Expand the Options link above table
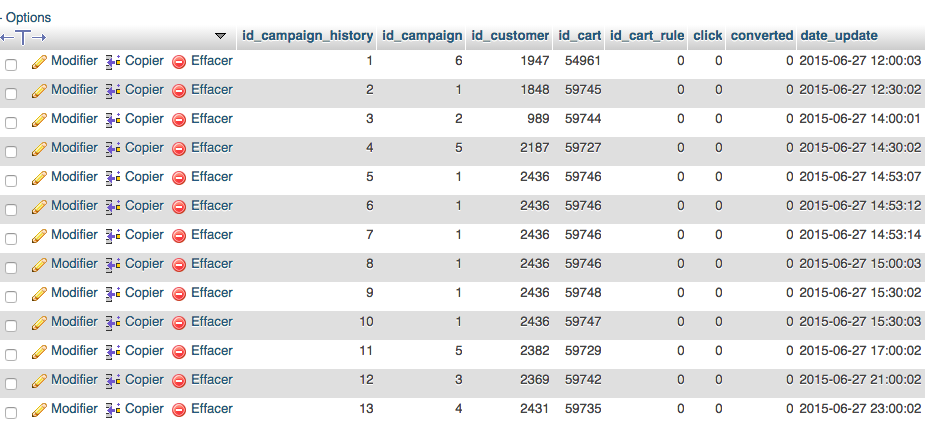 point(28,17)
